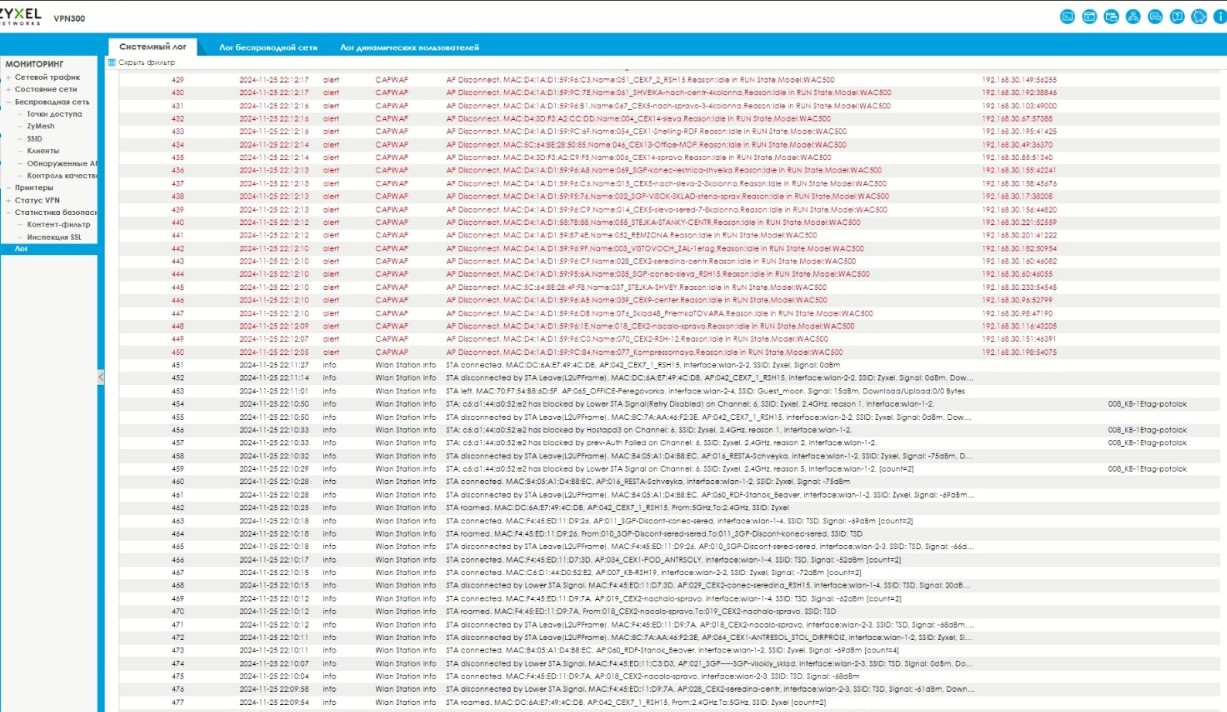Screen dimensions: 1227x712
Task: Open Принтеры in the sidebar
Action: pos(34,187)
